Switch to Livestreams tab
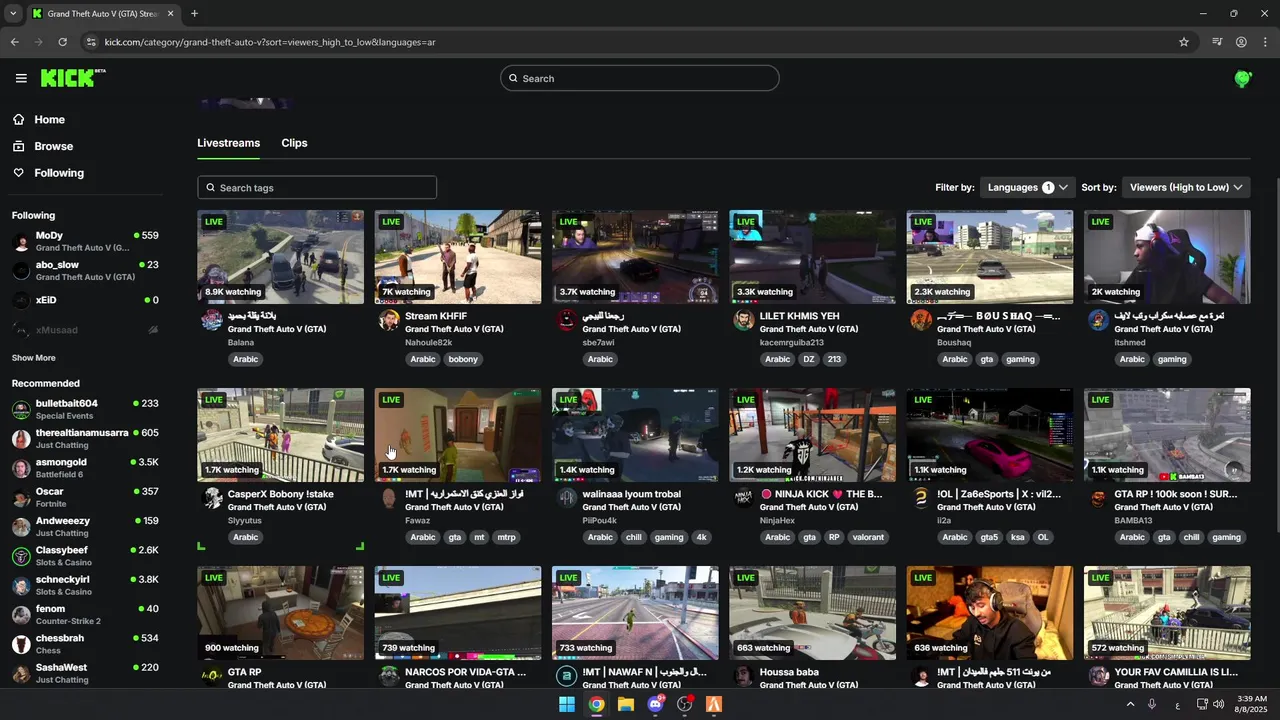The height and width of the screenshot is (720, 1280). click(x=228, y=143)
